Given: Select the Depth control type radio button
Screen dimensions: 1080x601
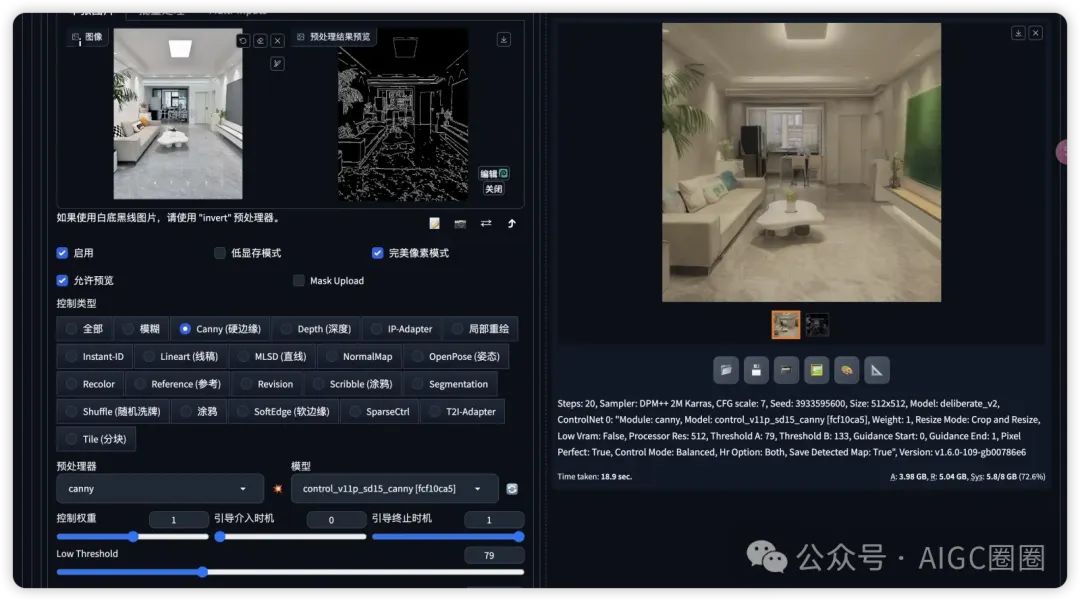Looking at the screenshot, I should pyautogui.click(x=288, y=328).
